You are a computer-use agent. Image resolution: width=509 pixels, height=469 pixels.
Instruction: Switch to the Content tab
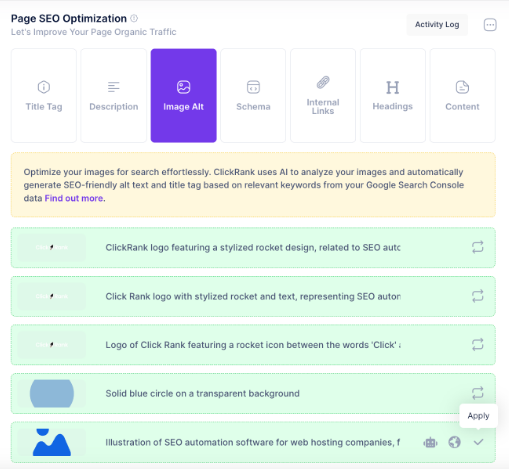pos(462,95)
